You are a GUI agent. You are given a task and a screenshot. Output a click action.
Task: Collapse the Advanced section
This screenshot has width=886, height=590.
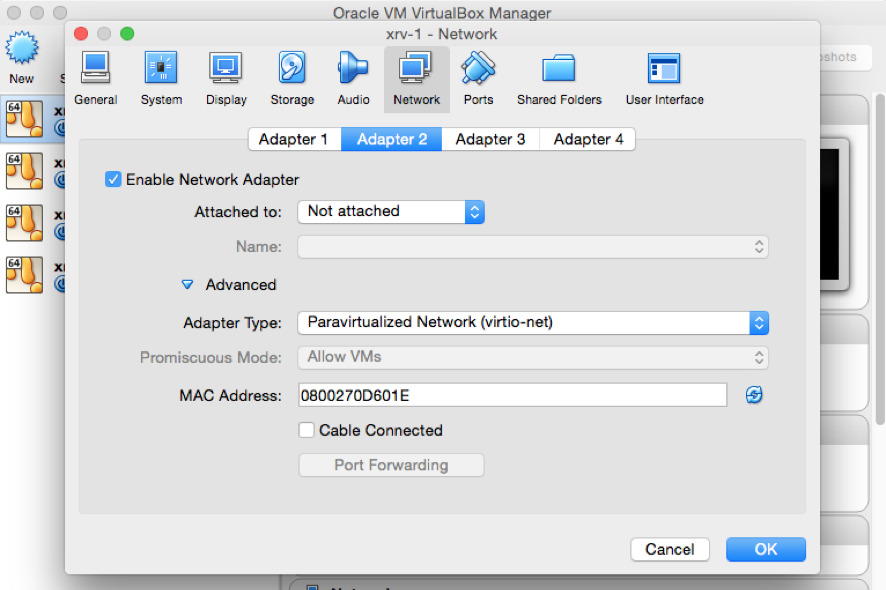point(187,284)
